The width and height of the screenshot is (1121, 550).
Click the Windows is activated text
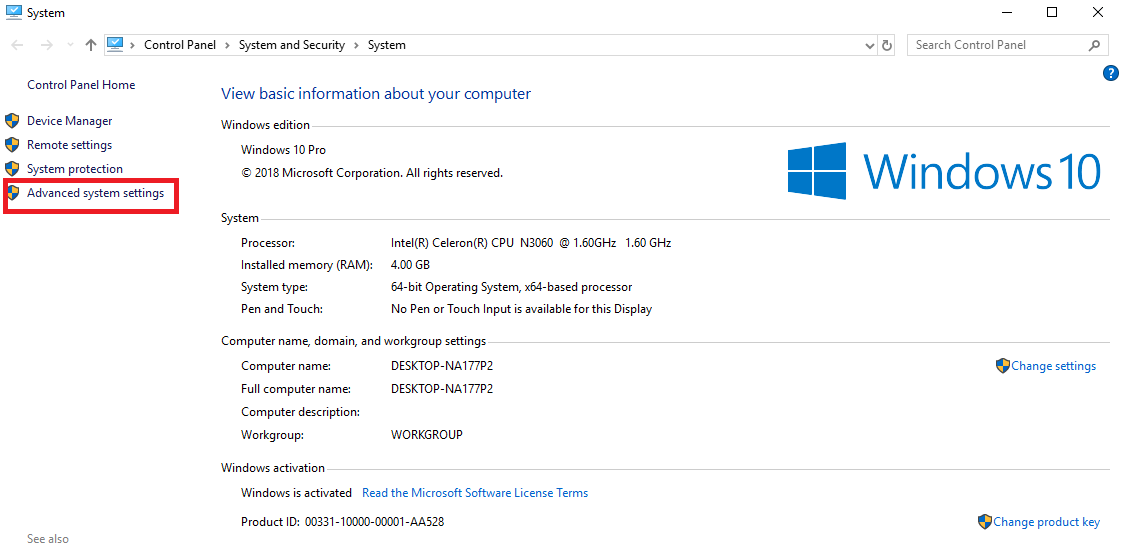[x=296, y=493]
